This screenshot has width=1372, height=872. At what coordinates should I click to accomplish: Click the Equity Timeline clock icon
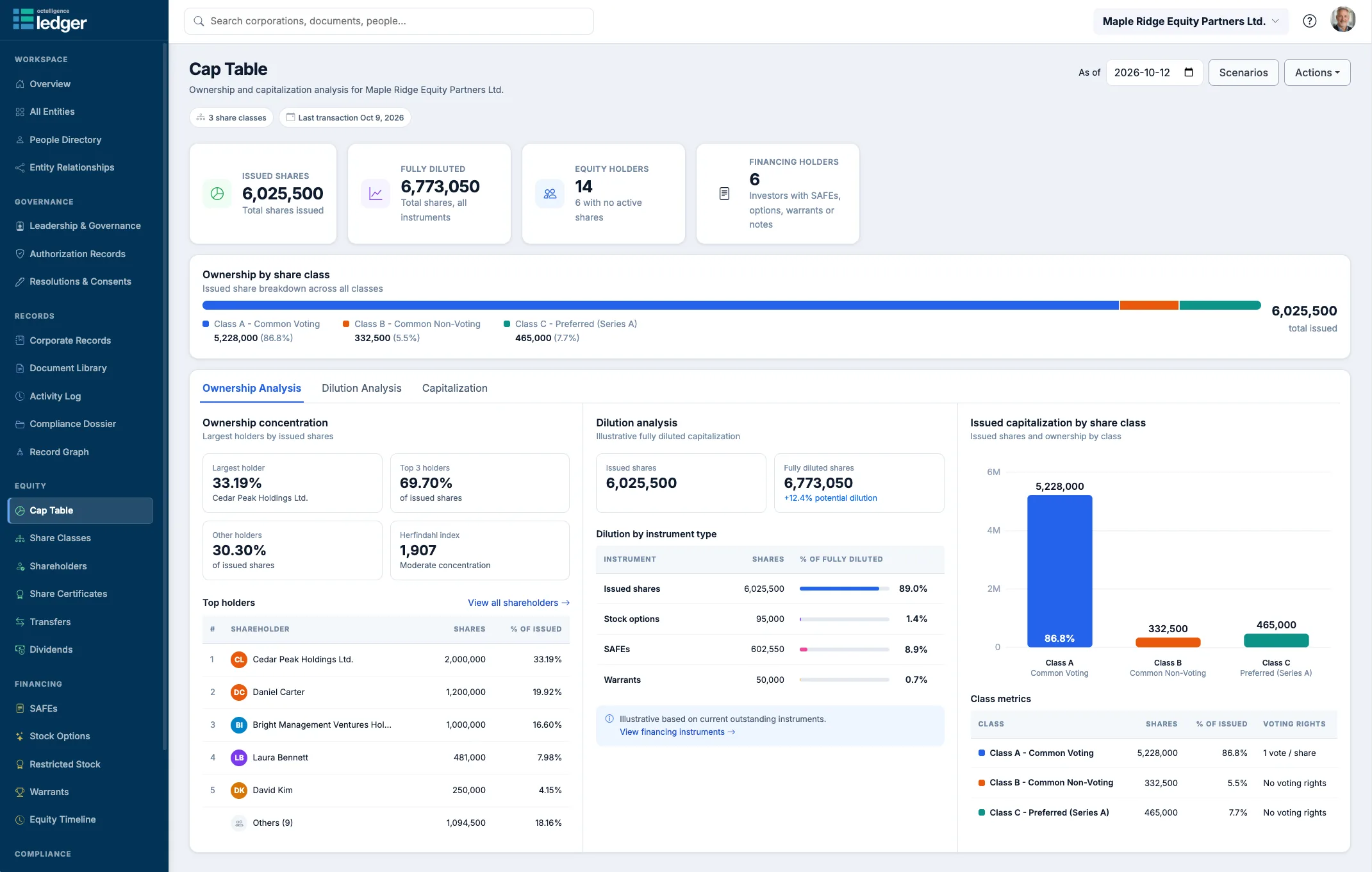tap(20, 819)
